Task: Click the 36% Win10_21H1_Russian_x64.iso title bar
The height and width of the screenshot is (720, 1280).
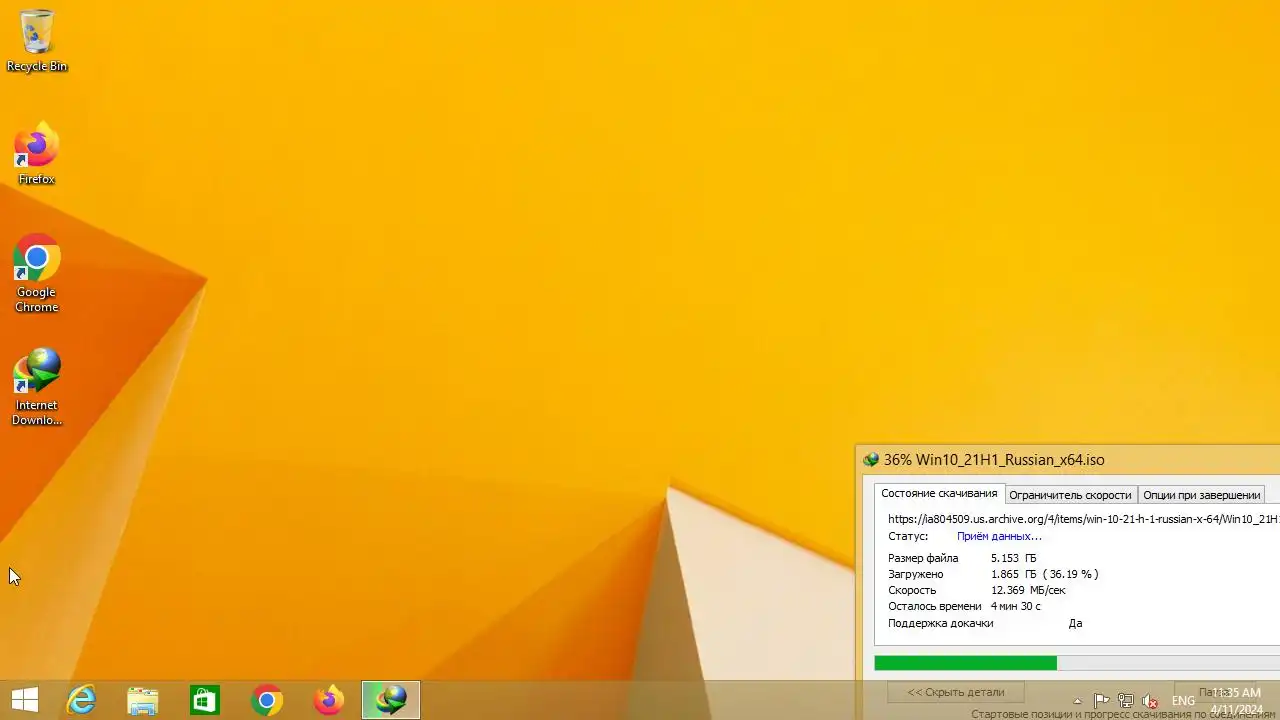Action: click(x=1068, y=460)
